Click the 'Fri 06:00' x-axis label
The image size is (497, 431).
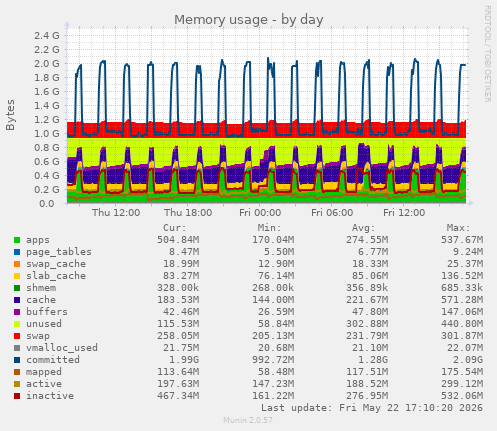[332, 213]
